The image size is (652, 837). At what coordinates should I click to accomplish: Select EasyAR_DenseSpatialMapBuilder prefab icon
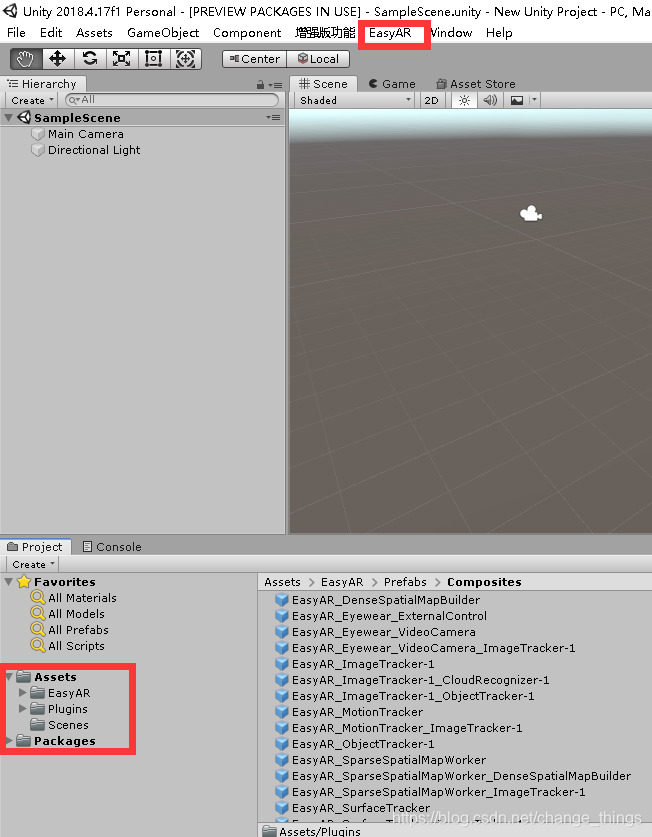[281, 600]
